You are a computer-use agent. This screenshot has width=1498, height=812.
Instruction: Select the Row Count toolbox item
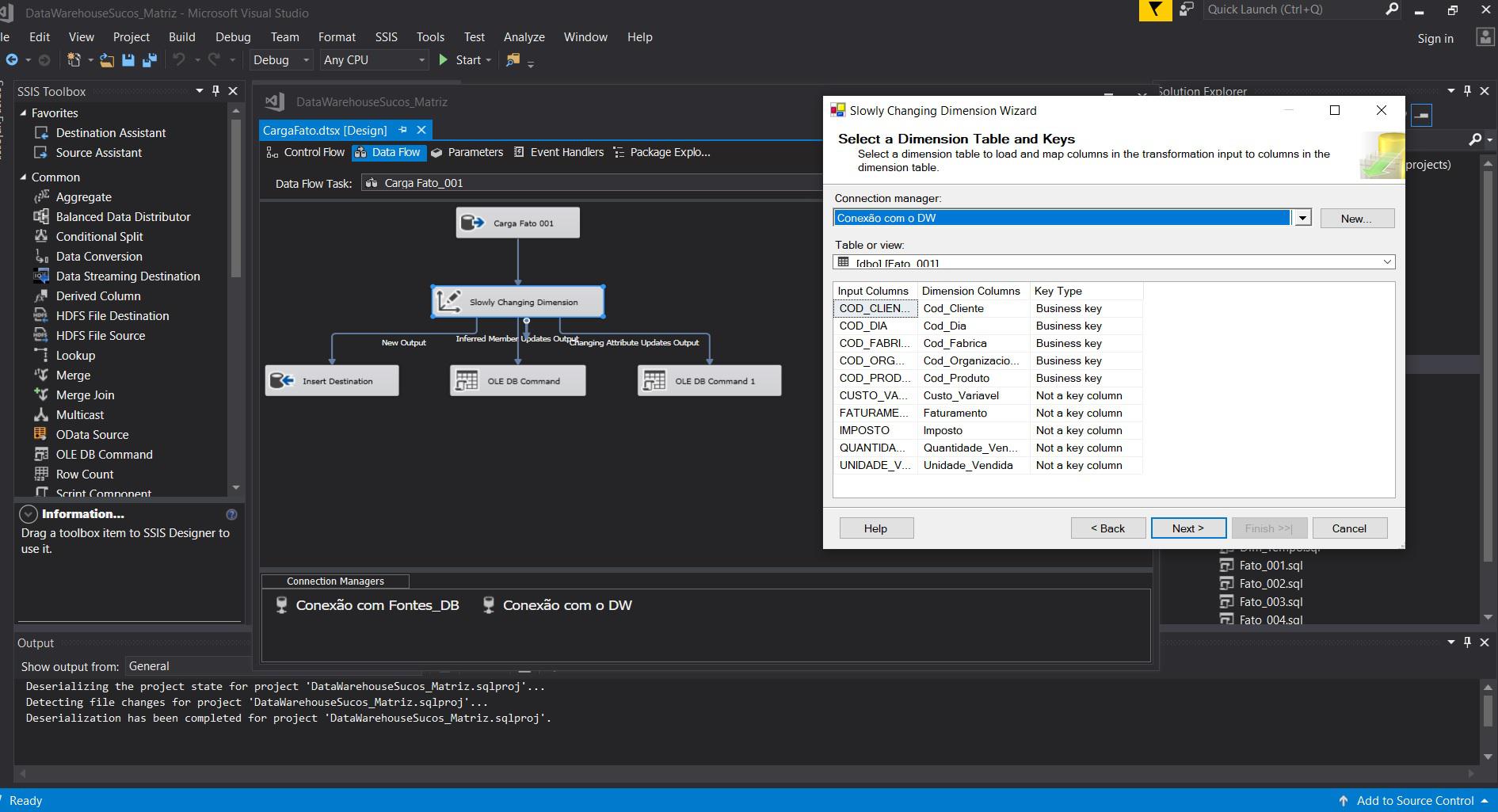85,475
